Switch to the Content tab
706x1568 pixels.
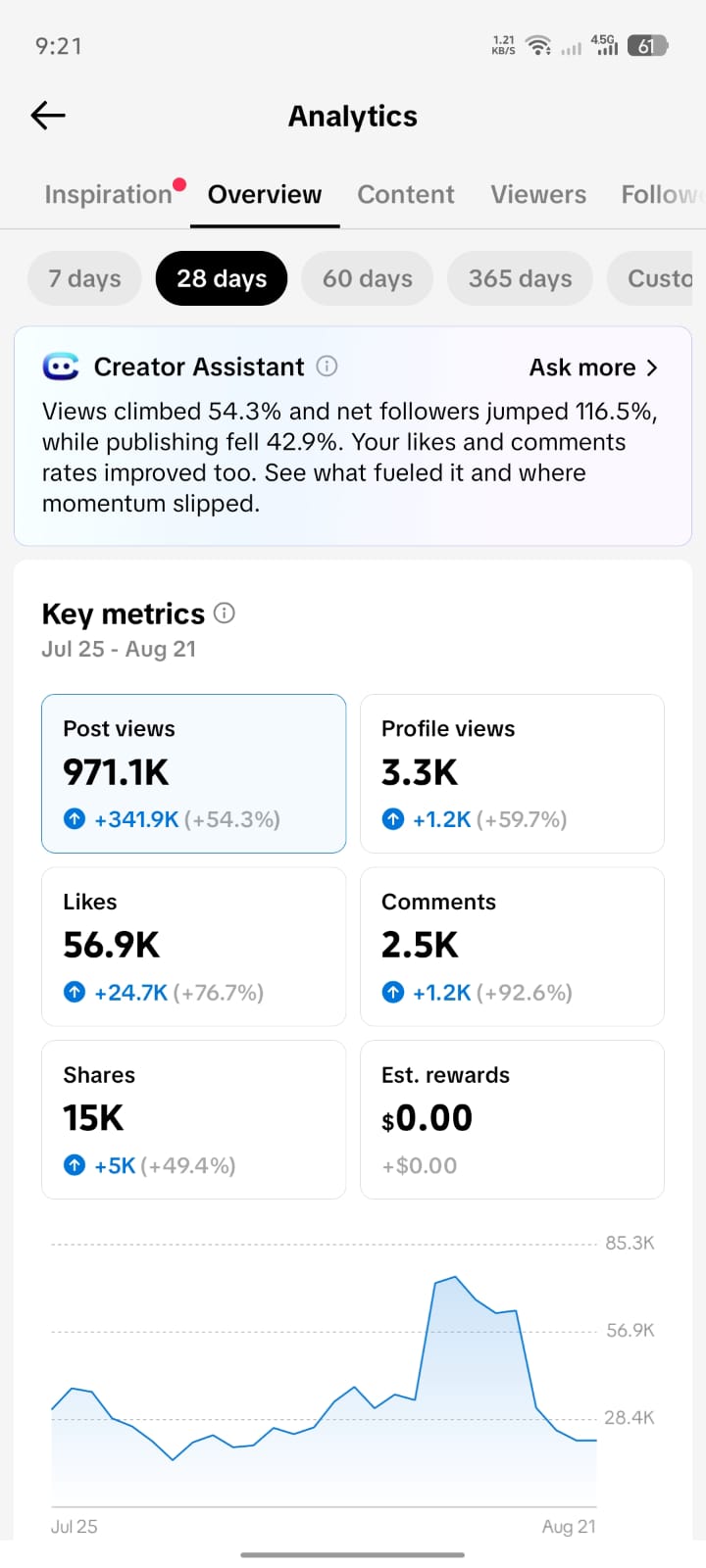click(x=406, y=194)
